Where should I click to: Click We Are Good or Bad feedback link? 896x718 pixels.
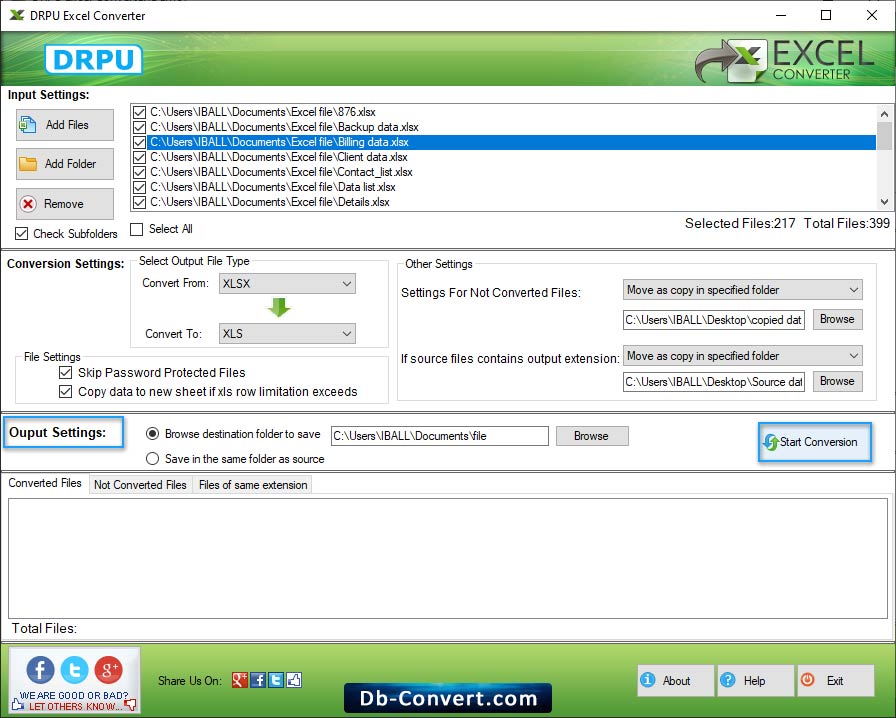pyautogui.click(x=74, y=700)
